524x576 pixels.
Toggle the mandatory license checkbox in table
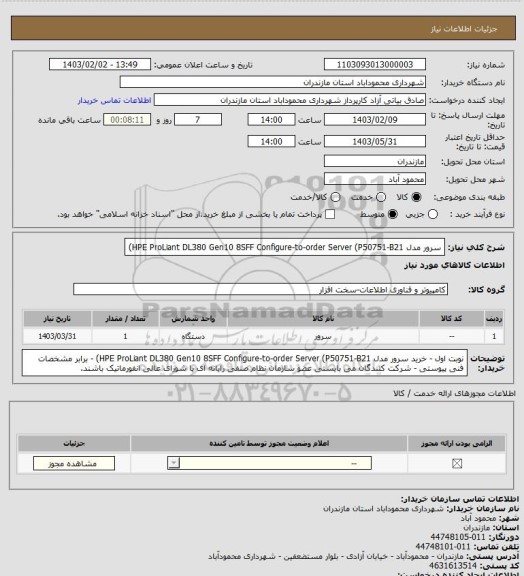coord(457,464)
